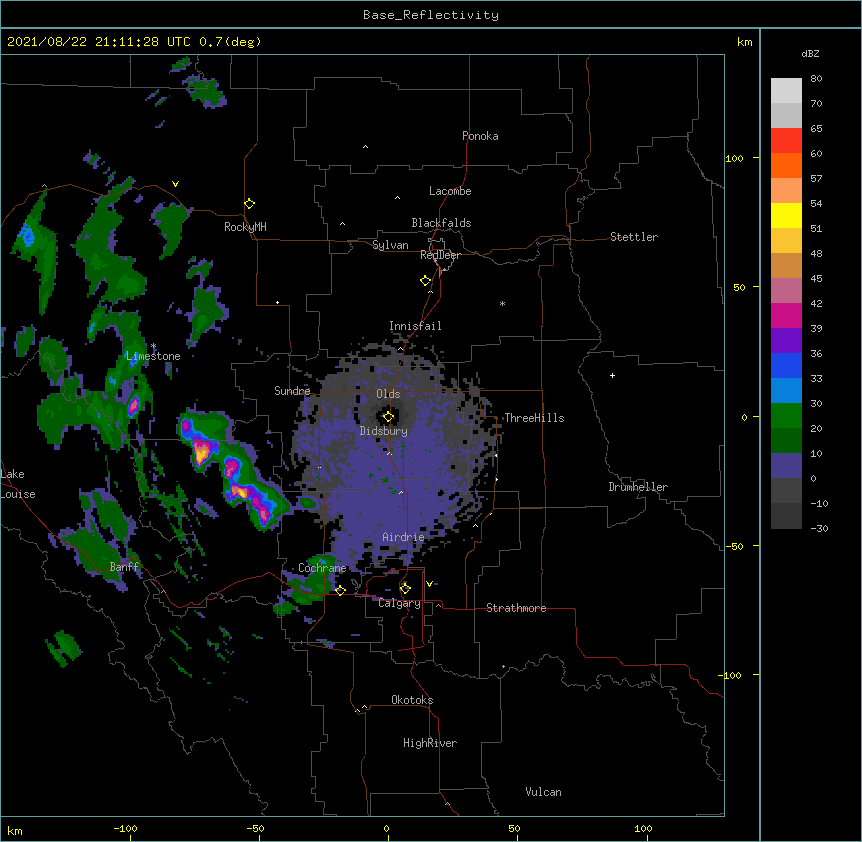Click the yellow v marker east of Calgary
The height and width of the screenshot is (842, 862).
click(429, 584)
